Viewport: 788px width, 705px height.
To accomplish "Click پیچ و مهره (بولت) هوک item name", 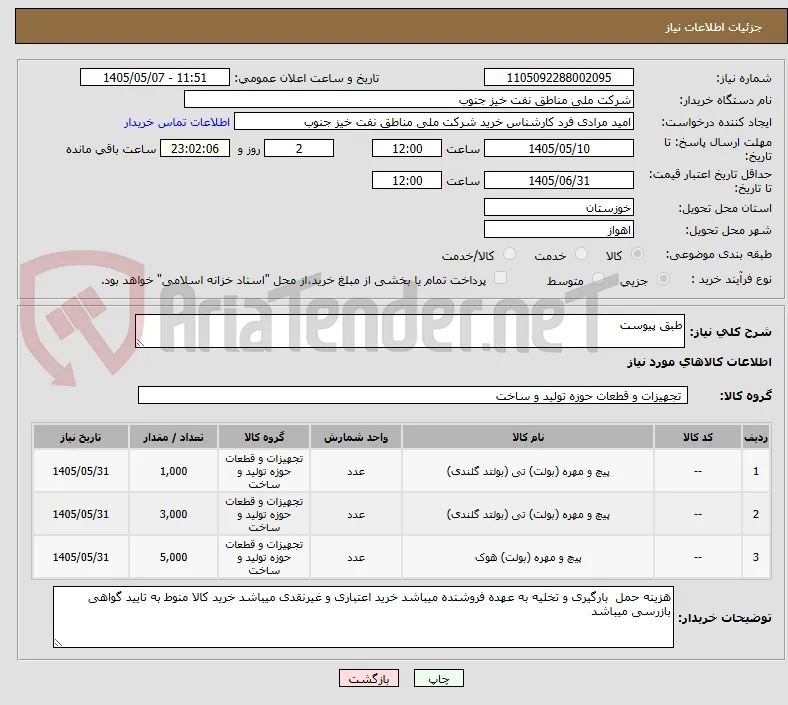I will 528,557.
